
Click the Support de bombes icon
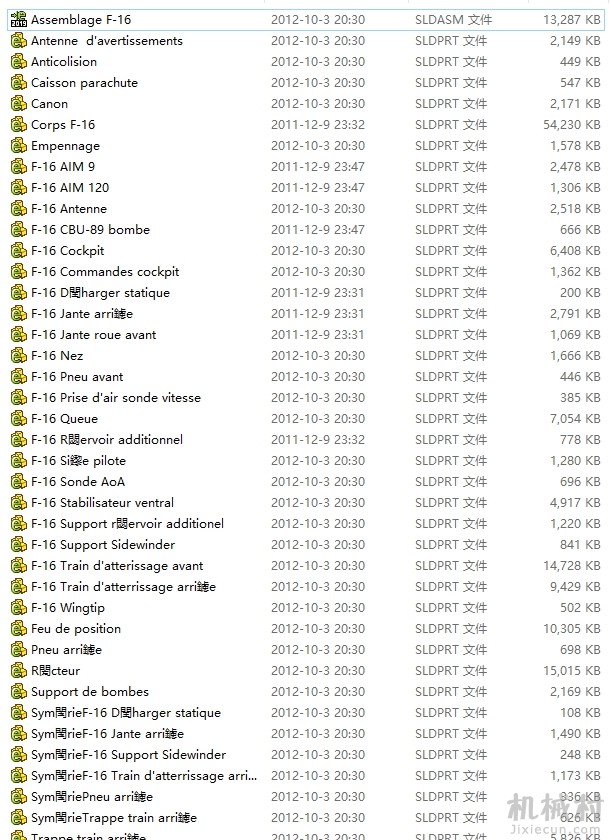point(19,692)
